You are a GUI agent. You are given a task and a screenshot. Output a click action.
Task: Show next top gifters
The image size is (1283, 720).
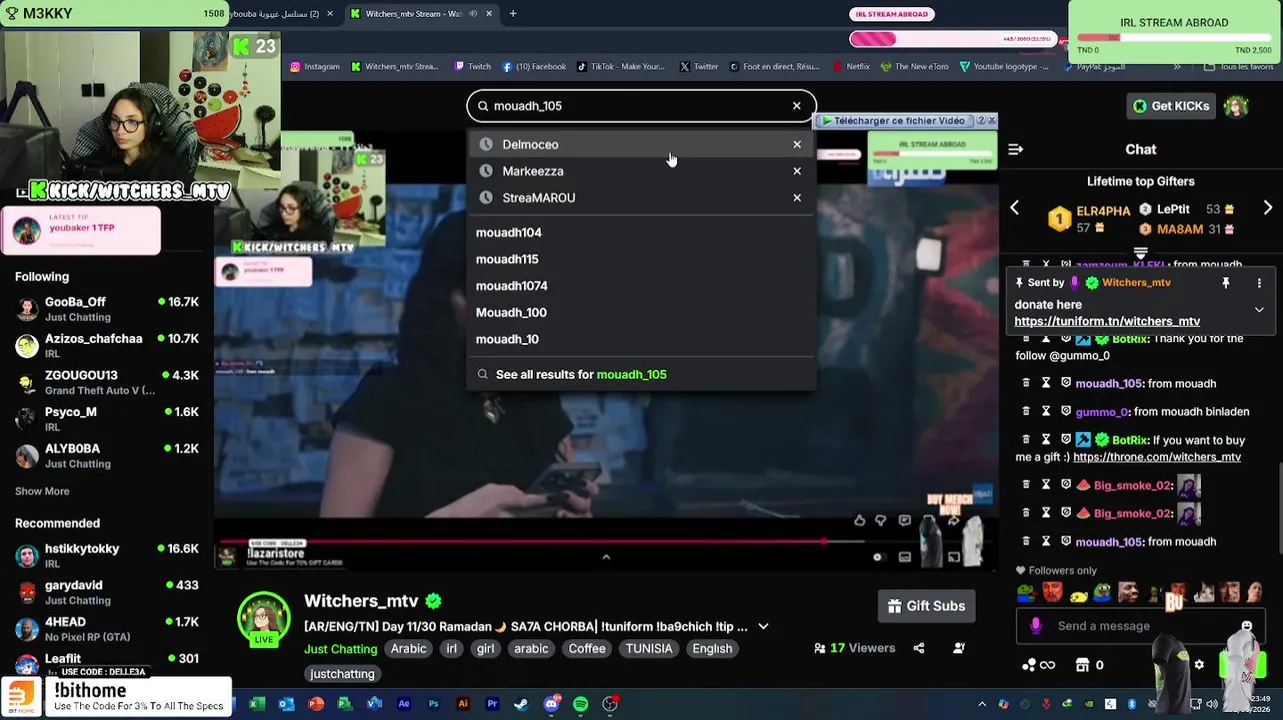(1267, 208)
